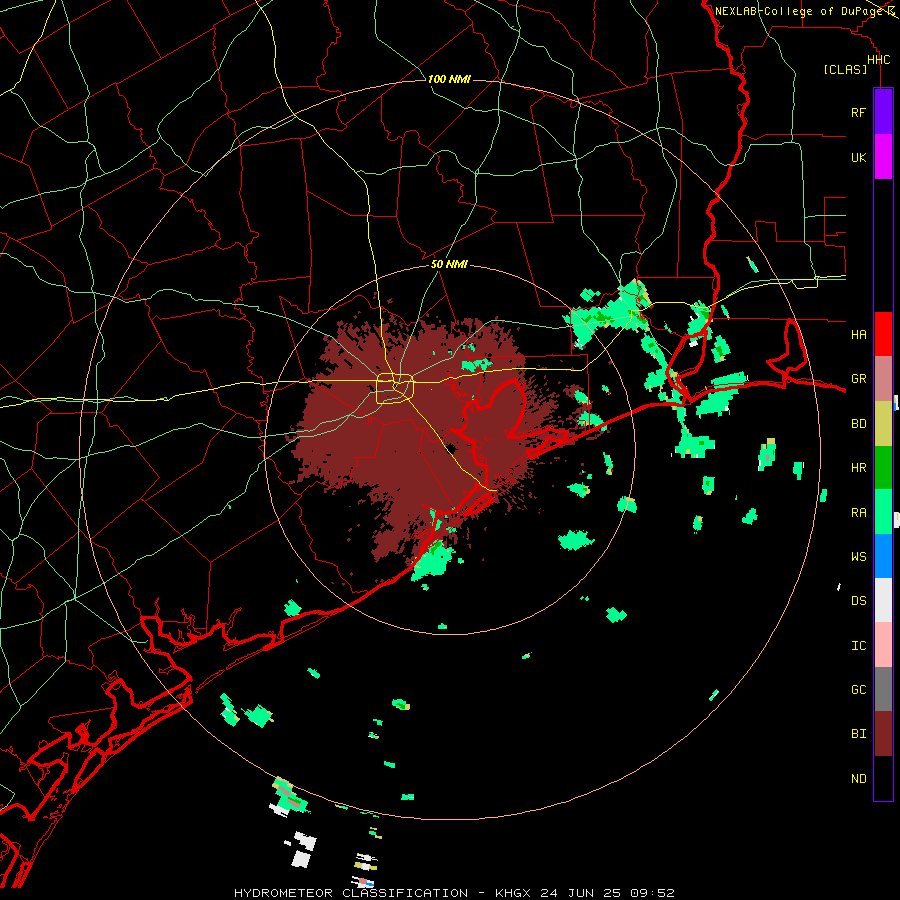Screen dimensions: 900x900
Task: Click the HHC product label
Action: [x=878, y=60]
